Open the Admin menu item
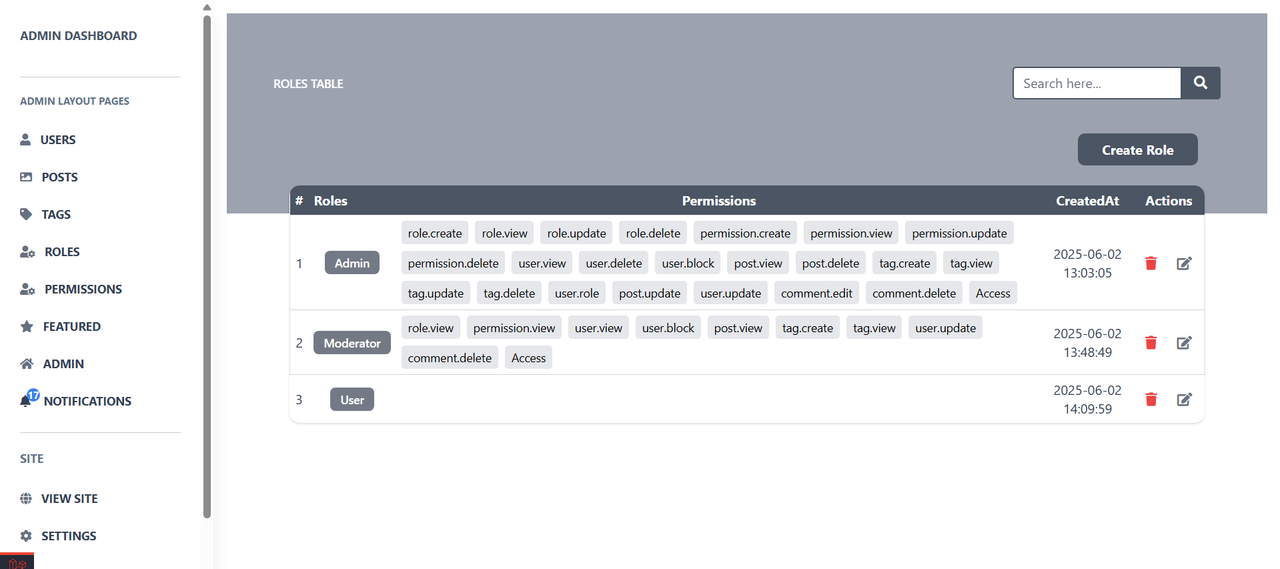 [x=63, y=364]
